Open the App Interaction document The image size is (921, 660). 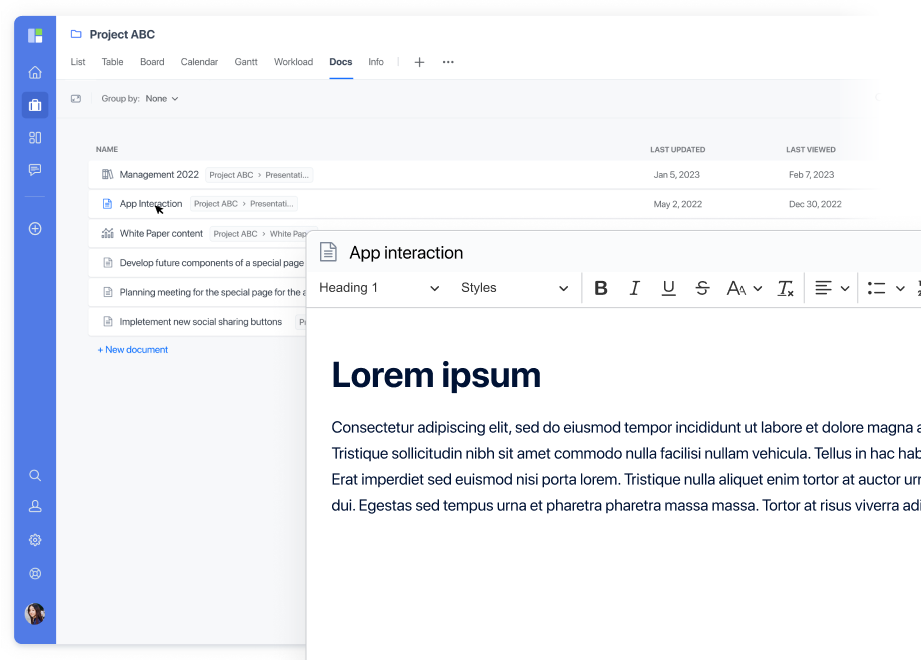coord(151,204)
